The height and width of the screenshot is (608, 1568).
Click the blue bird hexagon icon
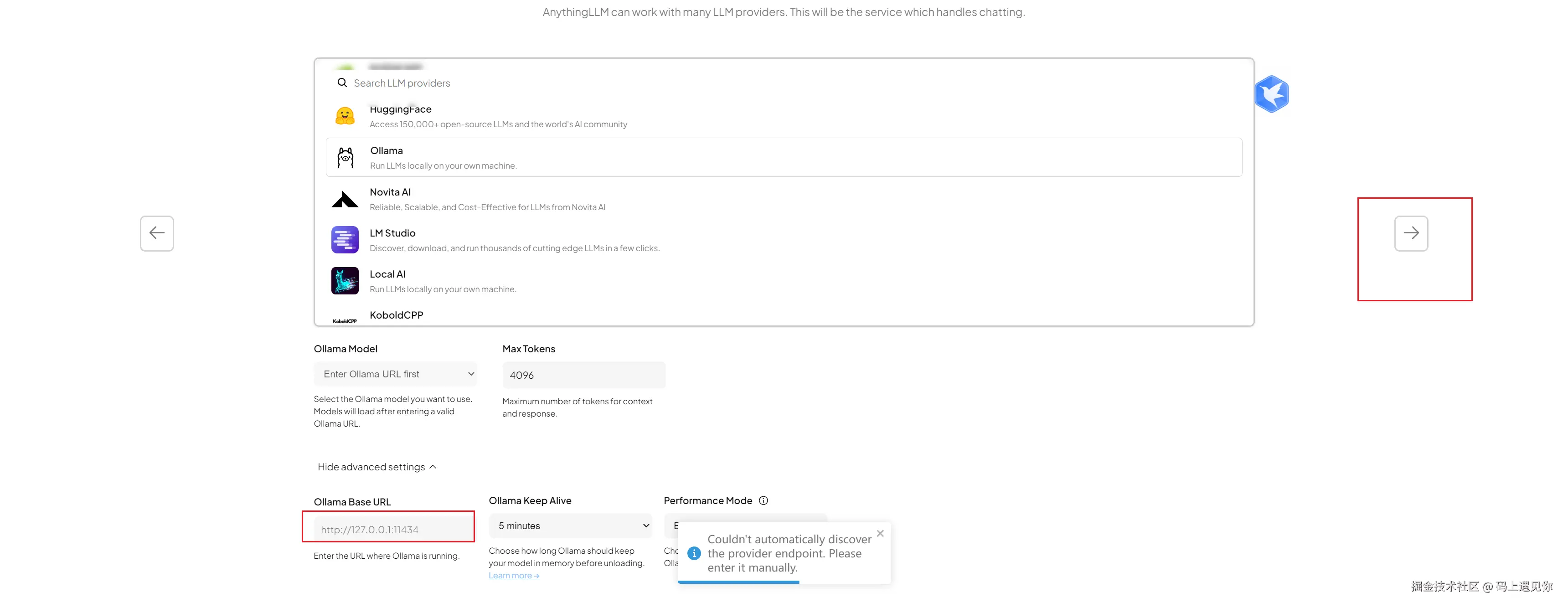[1271, 94]
